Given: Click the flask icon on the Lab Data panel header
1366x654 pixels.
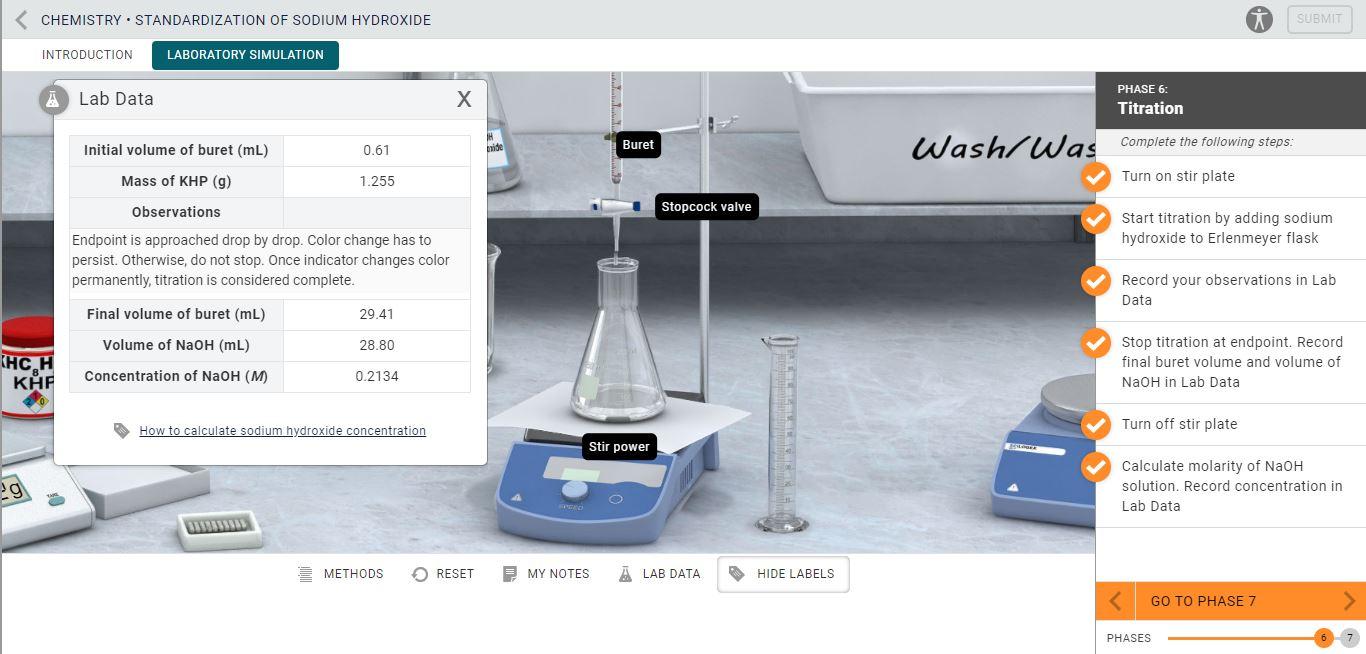Looking at the screenshot, I should tap(52, 98).
